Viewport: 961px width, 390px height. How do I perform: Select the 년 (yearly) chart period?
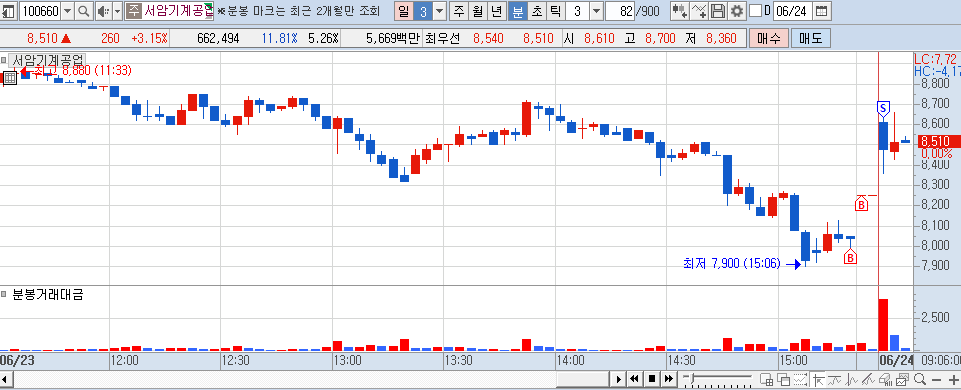pyautogui.click(x=498, y=11)
